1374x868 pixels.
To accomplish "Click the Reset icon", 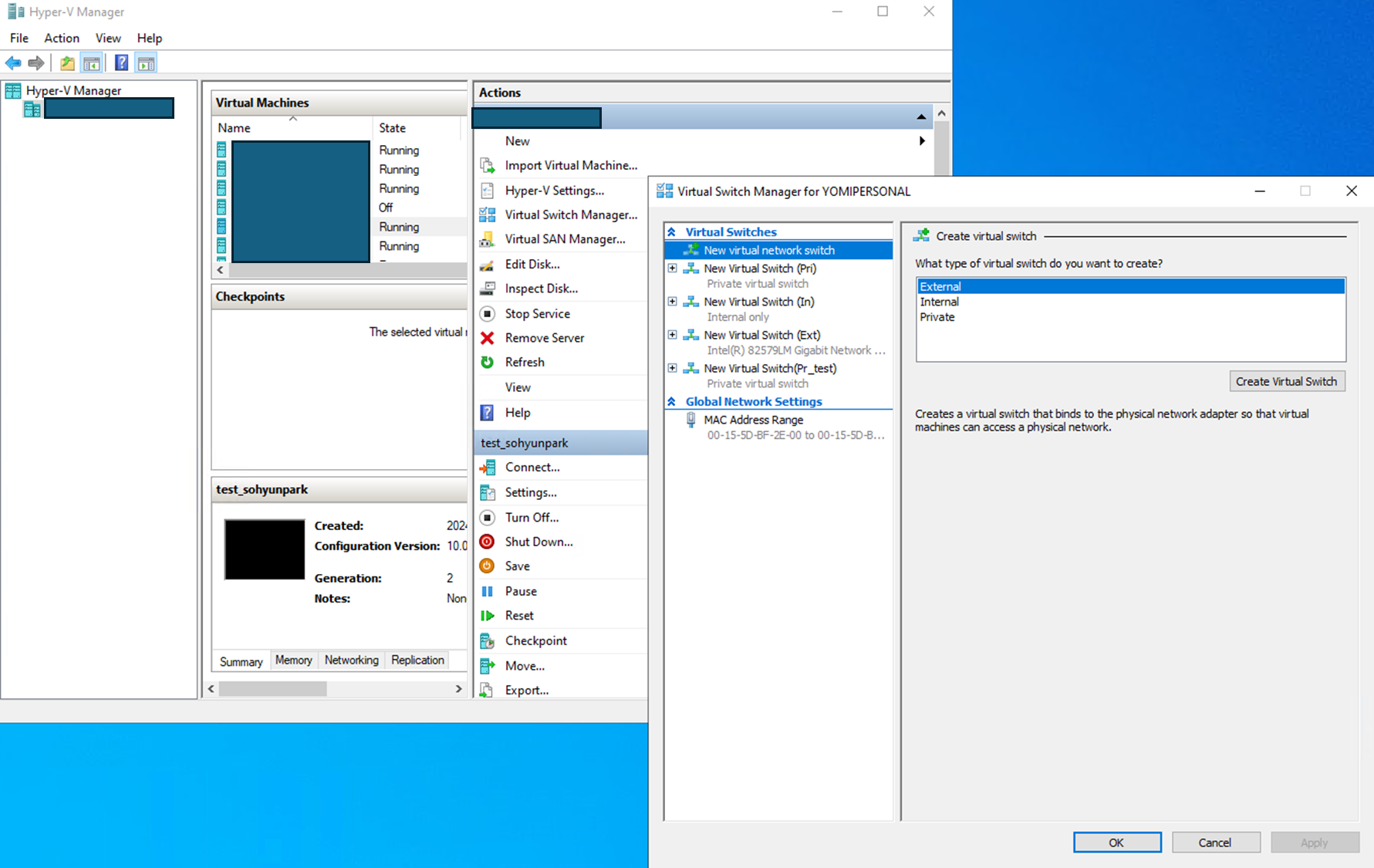I will (x=488, y=616).
